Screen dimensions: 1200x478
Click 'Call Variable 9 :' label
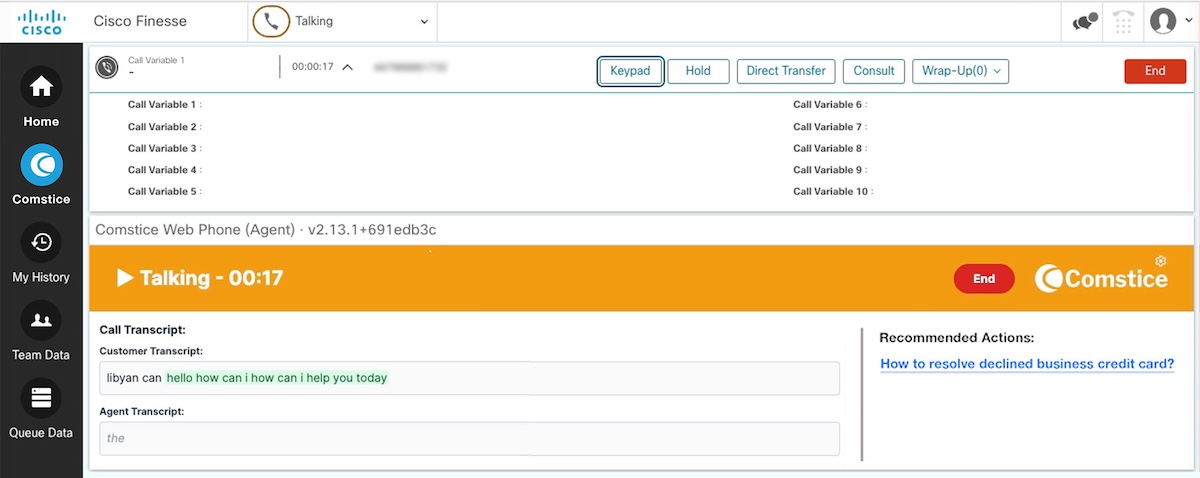pyautogui.click(x=830, y=170)
